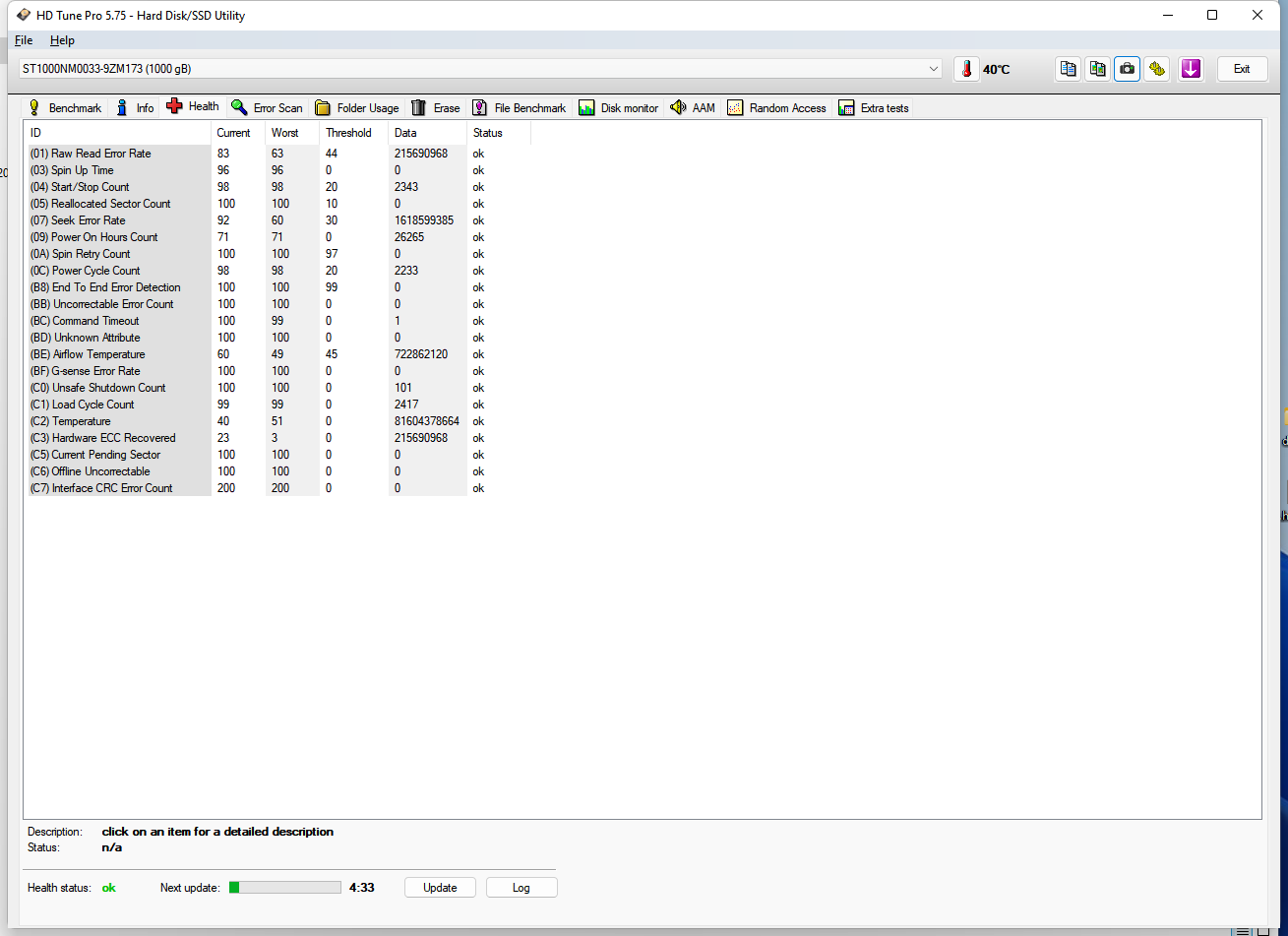Open the Disk monitor tab

(x=618, y=108)
